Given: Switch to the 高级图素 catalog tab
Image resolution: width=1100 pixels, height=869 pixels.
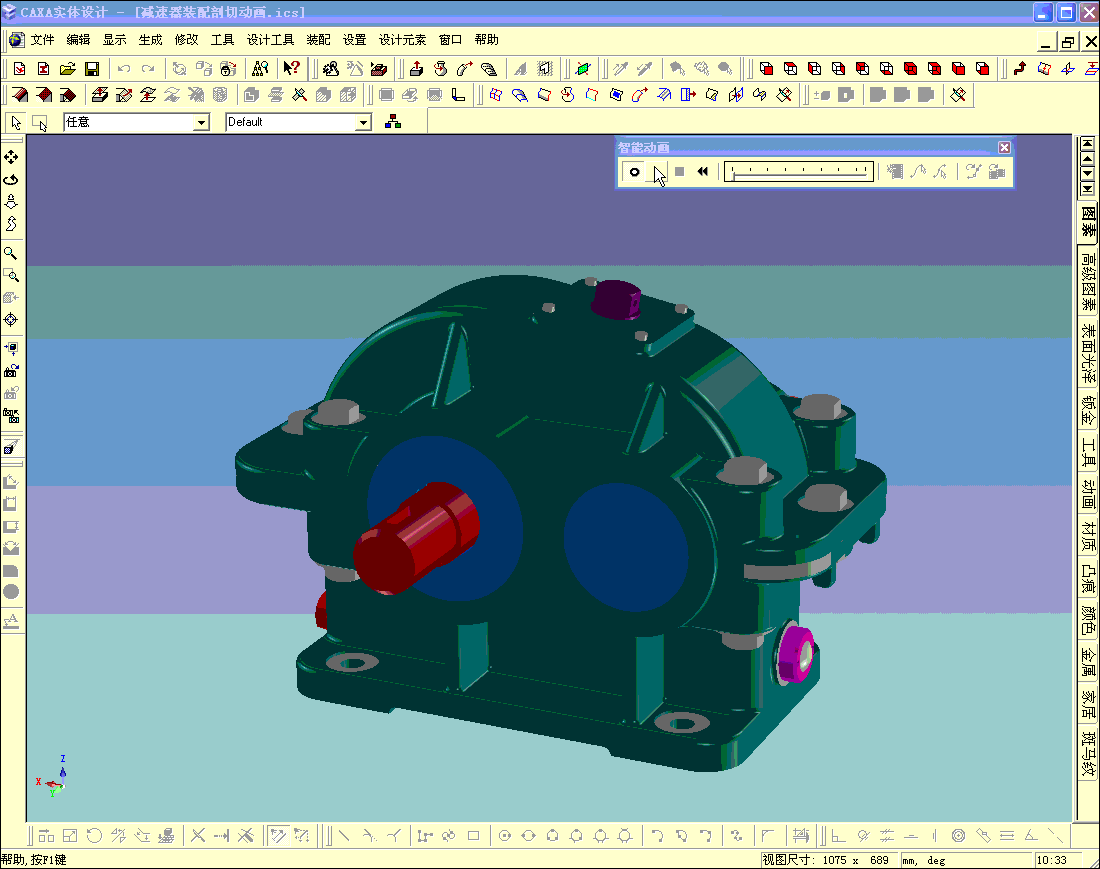Looking at the screenshot, I should tap(1087, 281).
